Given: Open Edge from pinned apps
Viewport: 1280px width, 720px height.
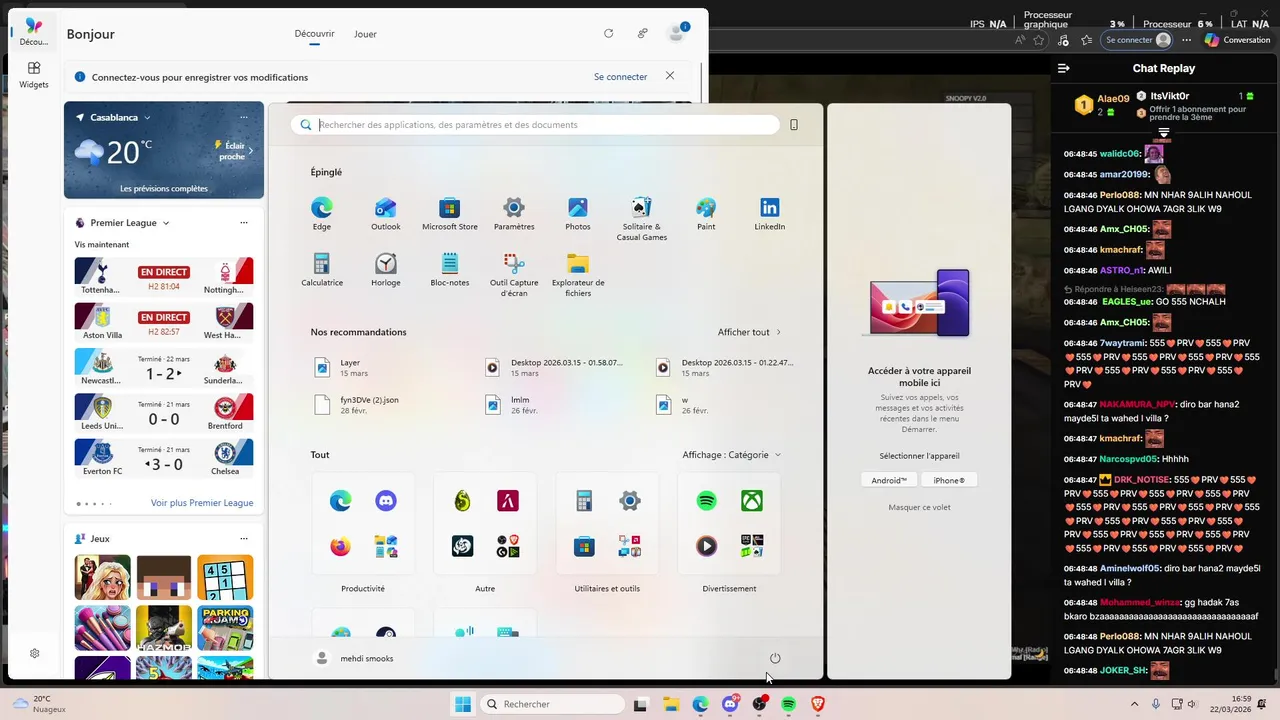Looking at the screenshot, I should tap(321, 214).
